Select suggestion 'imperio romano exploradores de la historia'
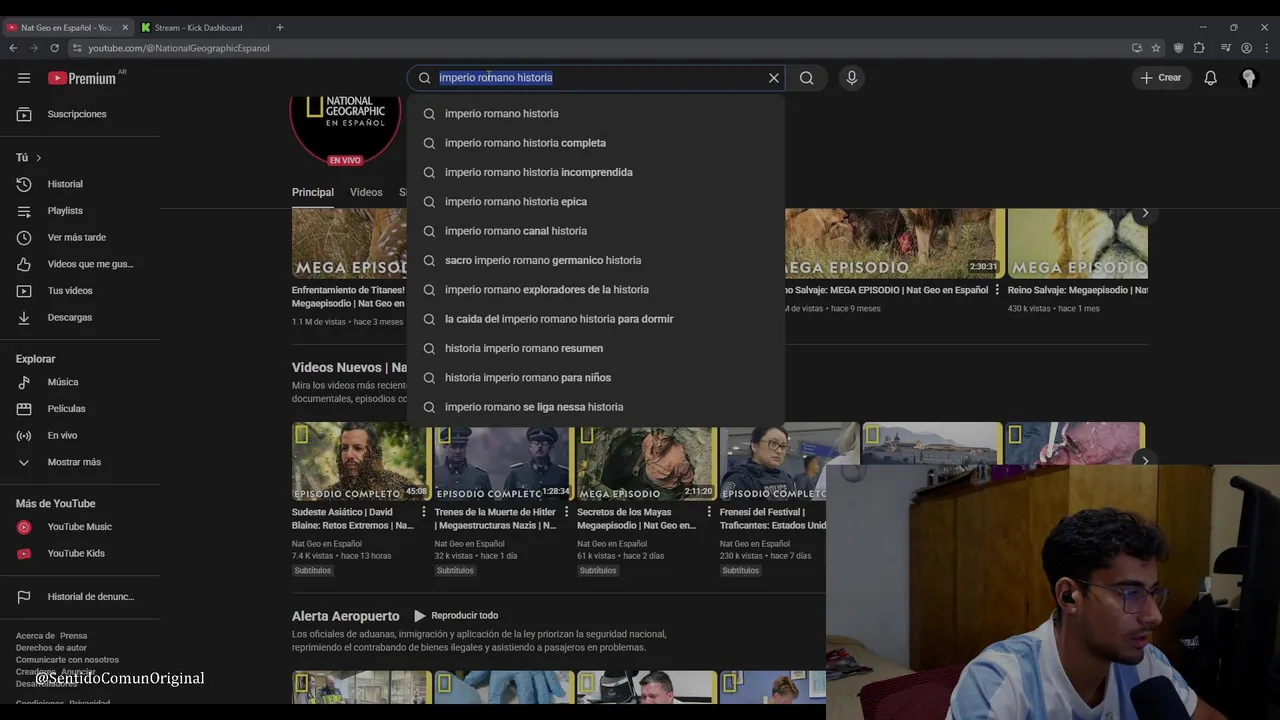The height and width of the screenshot is (720, 1280). 596,289
